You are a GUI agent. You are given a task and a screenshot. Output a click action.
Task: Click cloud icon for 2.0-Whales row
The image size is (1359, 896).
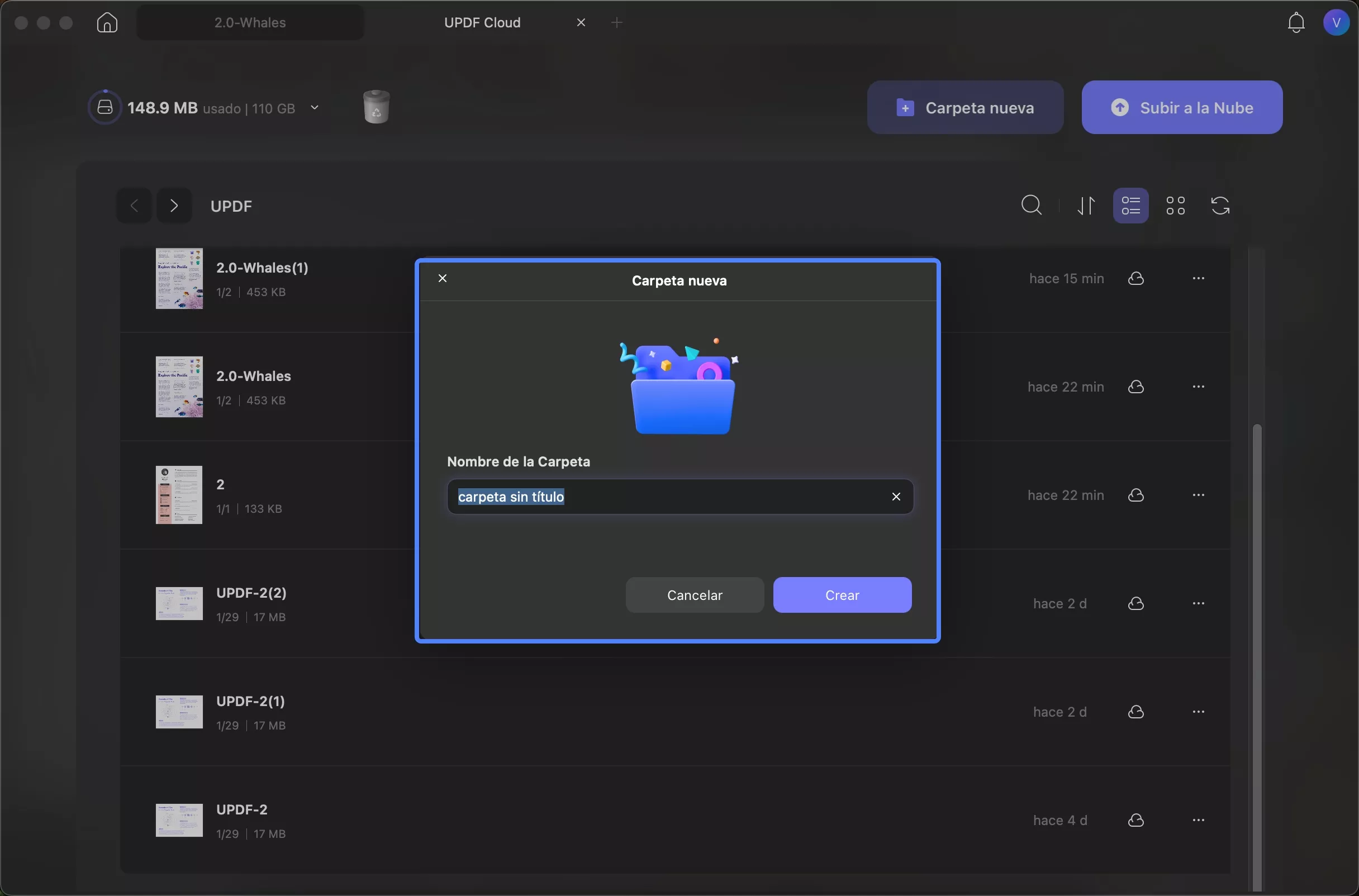(x=1136, y=387)
